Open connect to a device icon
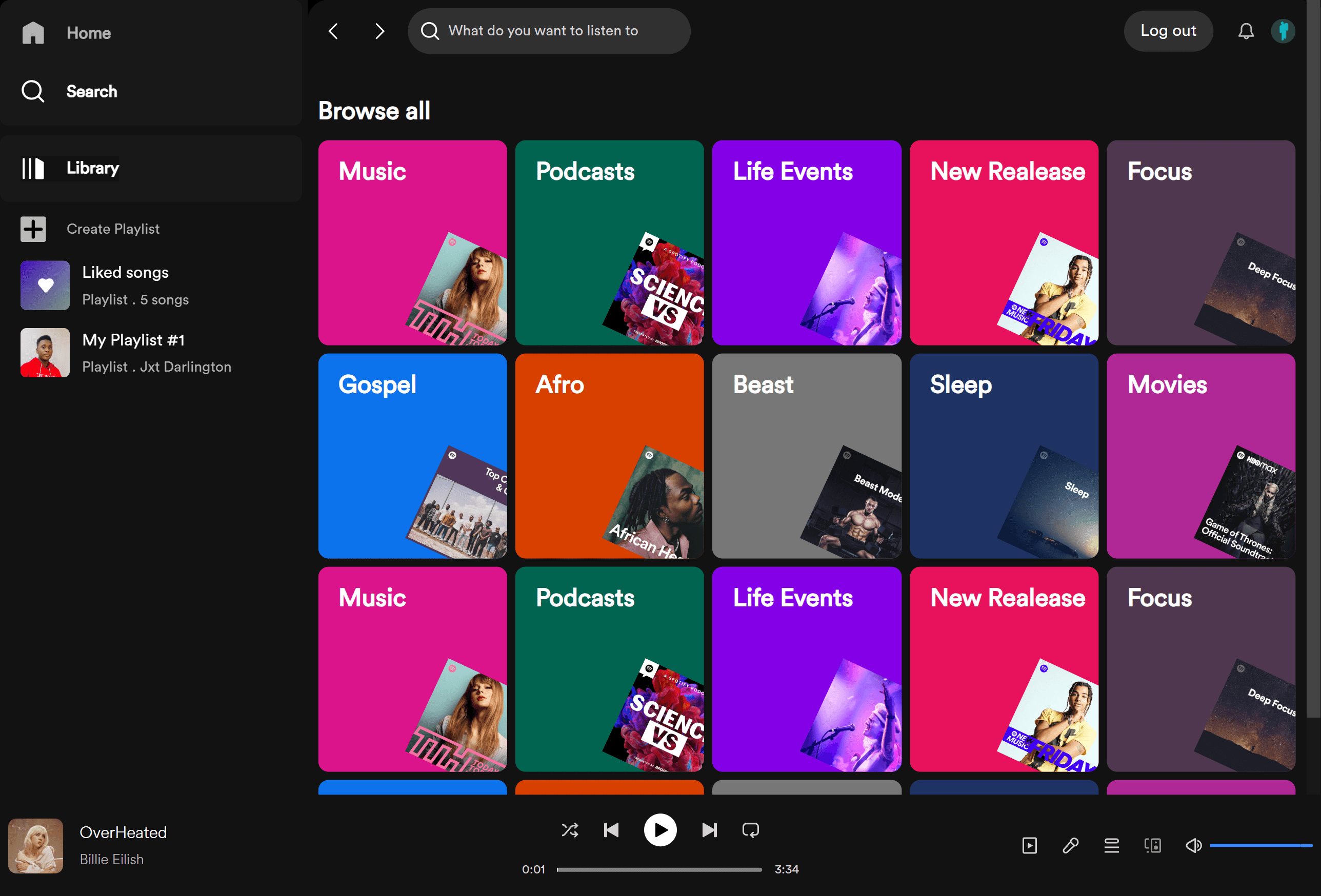 [x=1152, y=845]
